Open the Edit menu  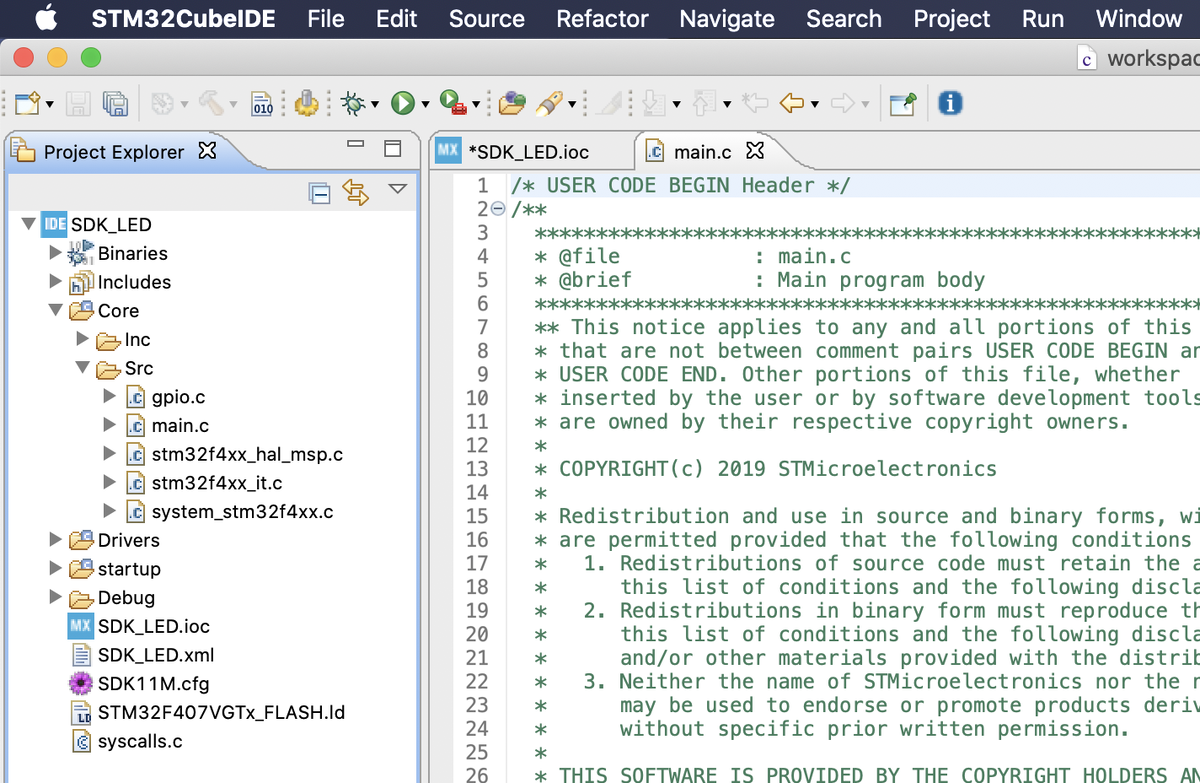pos(397,18)
